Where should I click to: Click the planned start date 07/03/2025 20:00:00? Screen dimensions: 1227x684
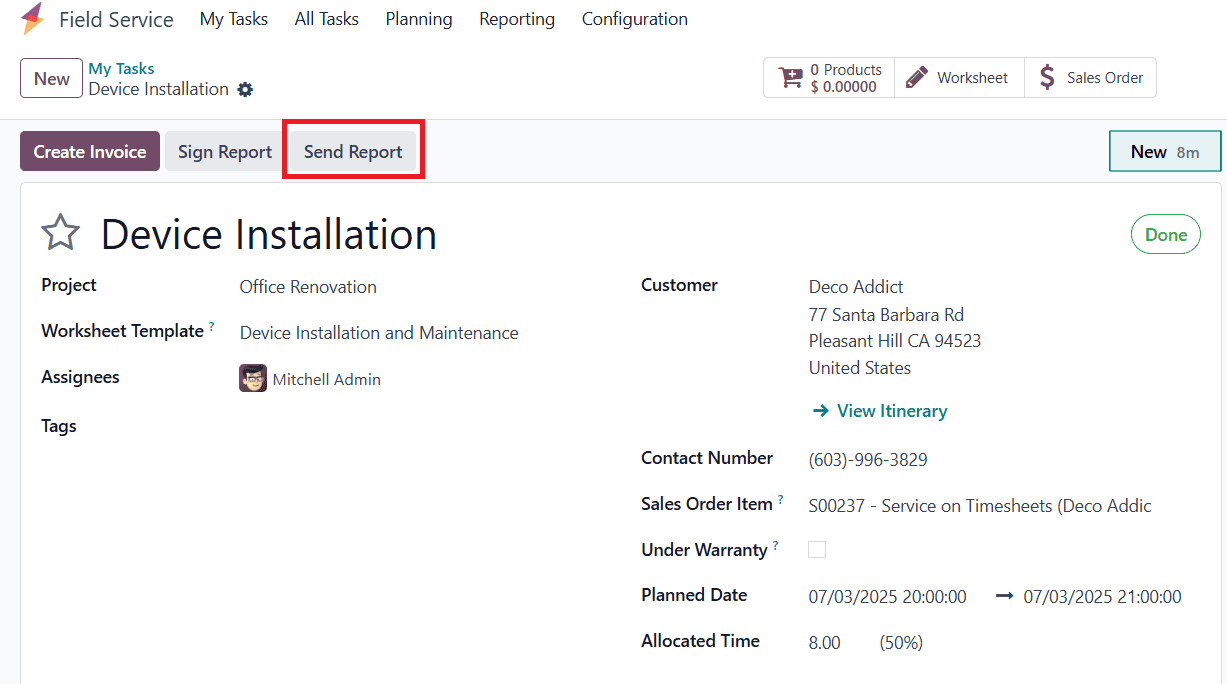click(x=888, y=597)
